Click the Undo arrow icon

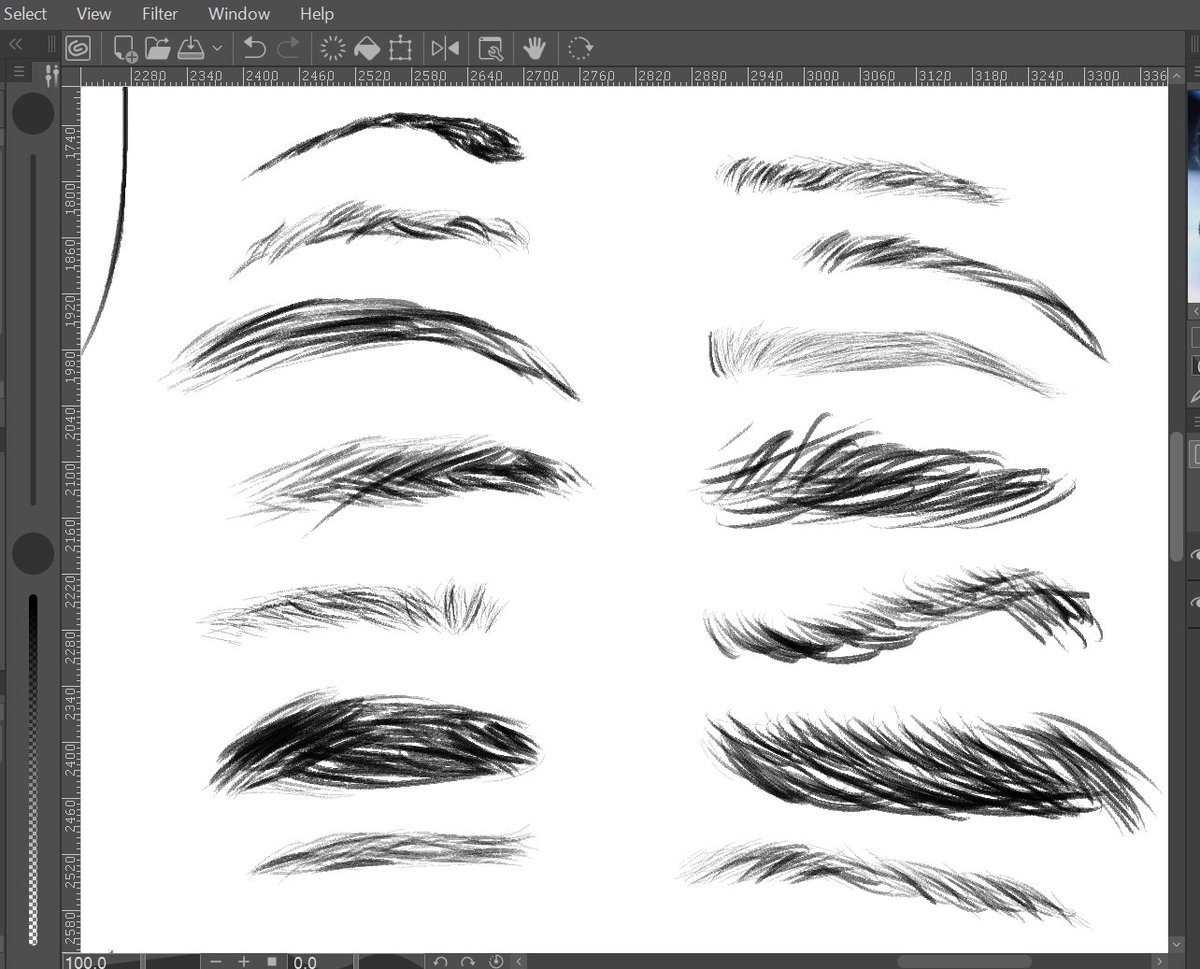(x=254, y=48)
